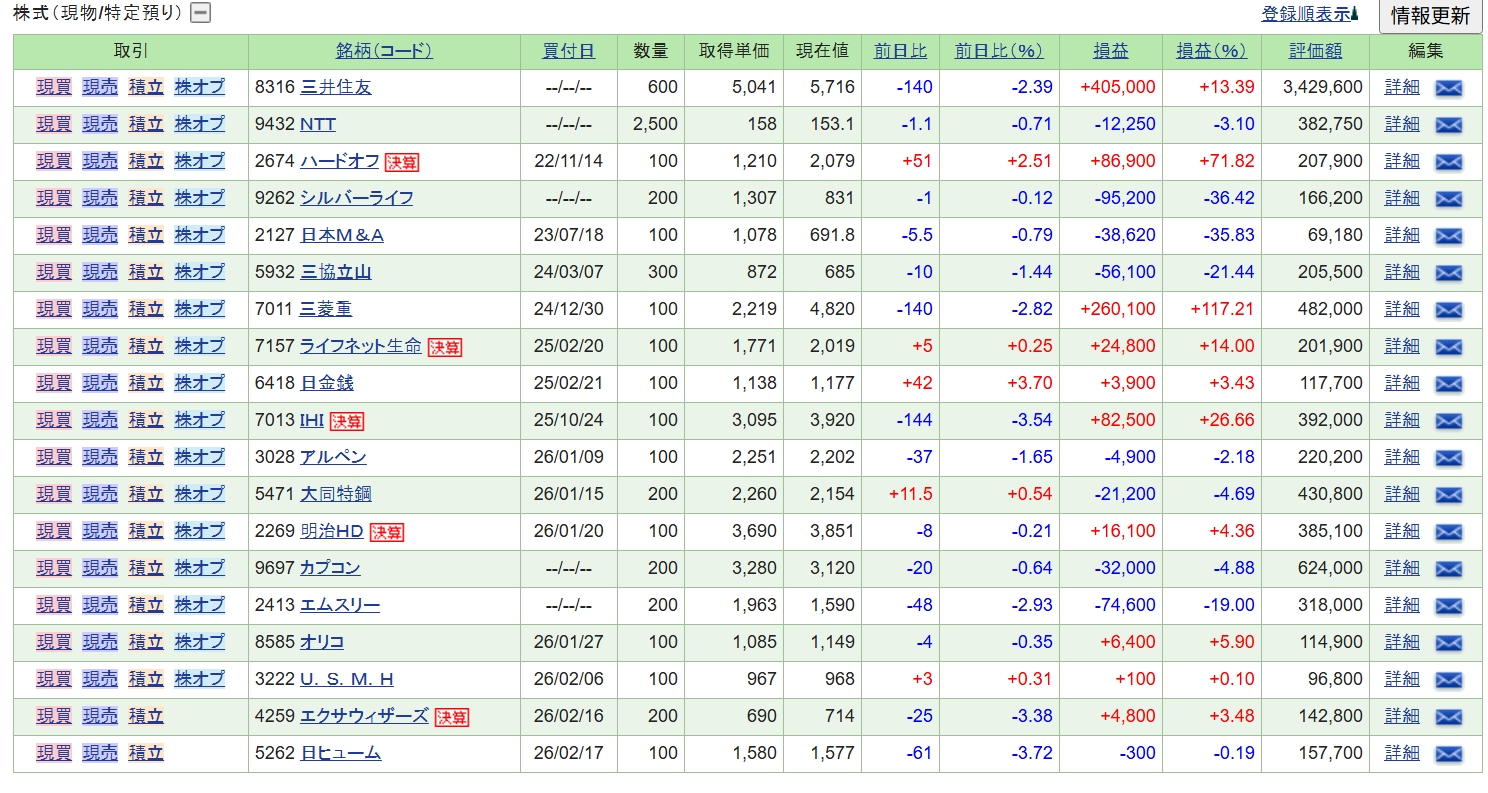Collapse the 株式(現物/特定預り) section

pos(201,13)
